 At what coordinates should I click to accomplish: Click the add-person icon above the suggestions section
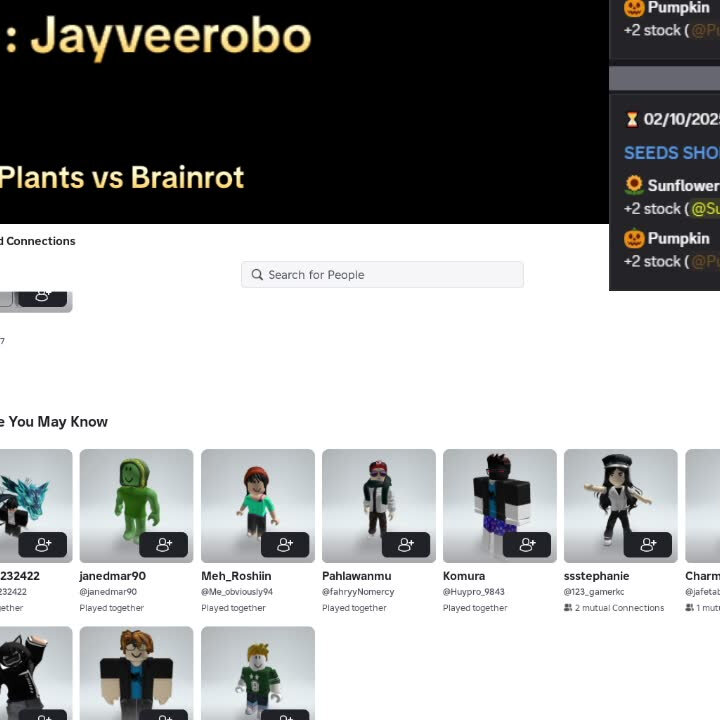[x=43, y=296]
